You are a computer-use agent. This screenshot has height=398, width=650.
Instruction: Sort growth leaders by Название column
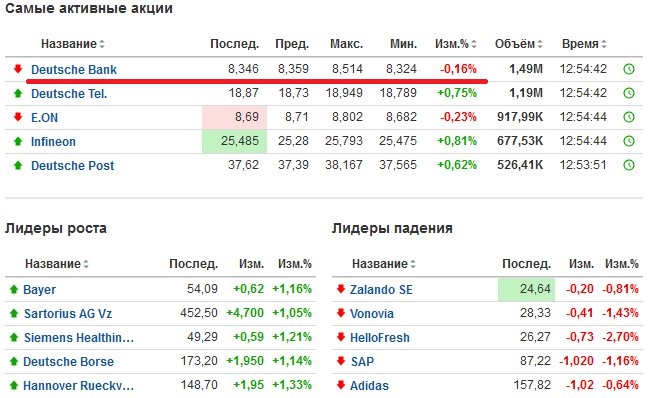[x=57, y=264]
